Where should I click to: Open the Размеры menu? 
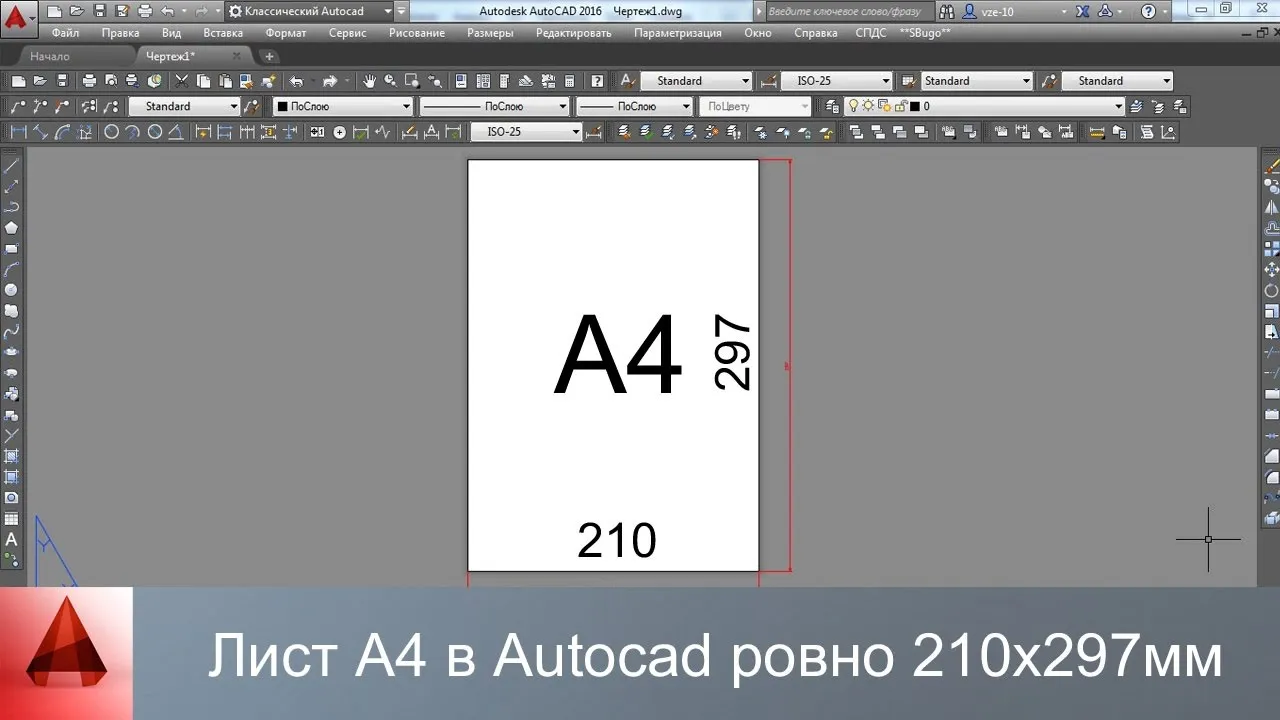(x=490, y=33)
